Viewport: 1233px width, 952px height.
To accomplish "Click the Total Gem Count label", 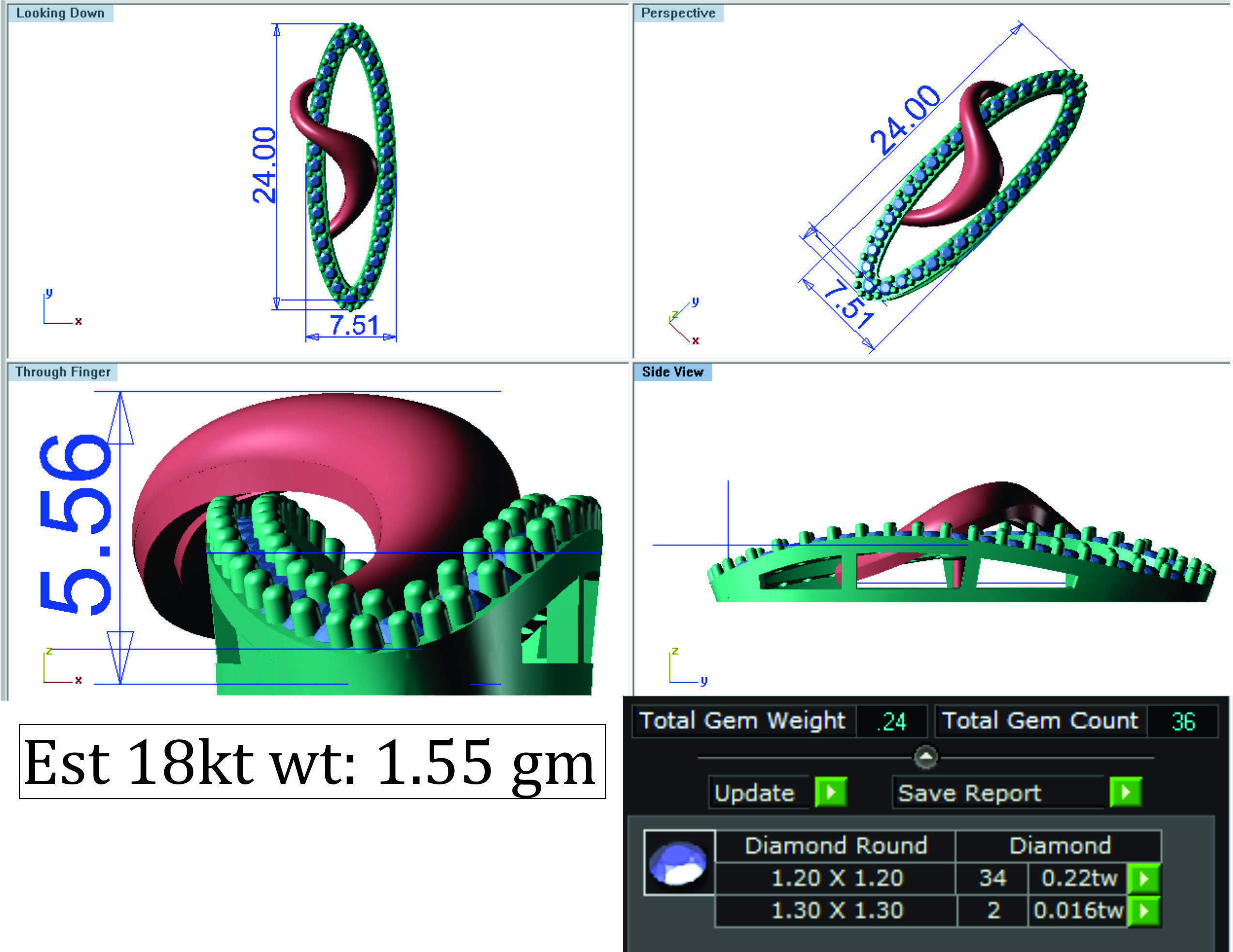I will pos(1040,720).
